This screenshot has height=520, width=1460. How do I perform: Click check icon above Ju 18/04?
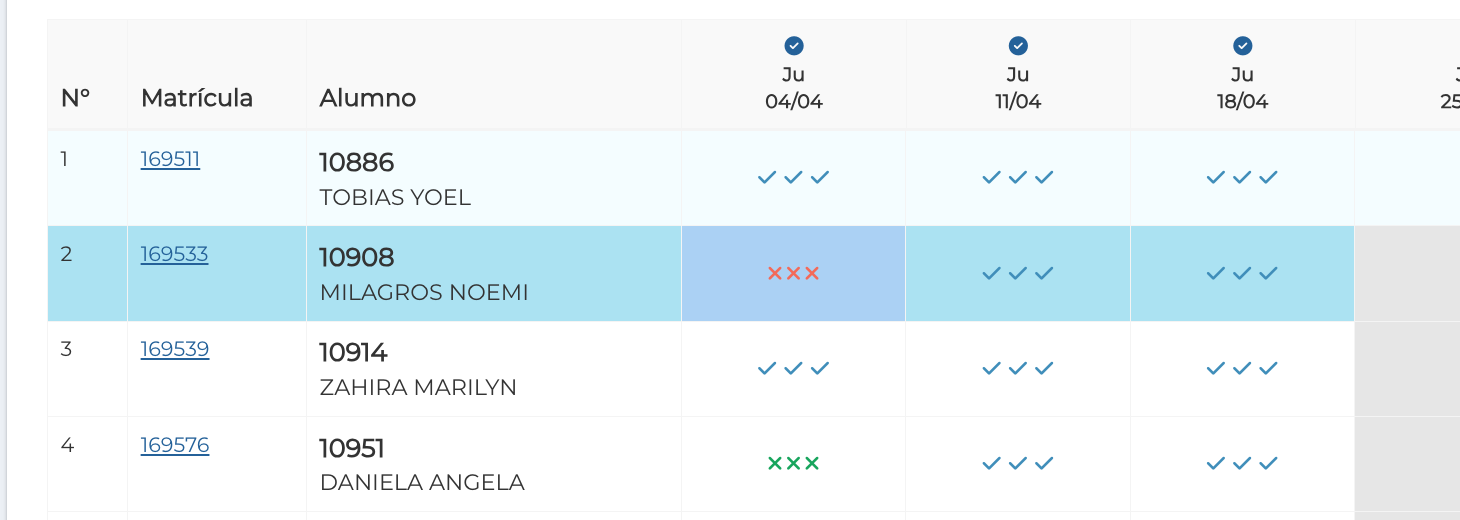[x=1242, y=46]
